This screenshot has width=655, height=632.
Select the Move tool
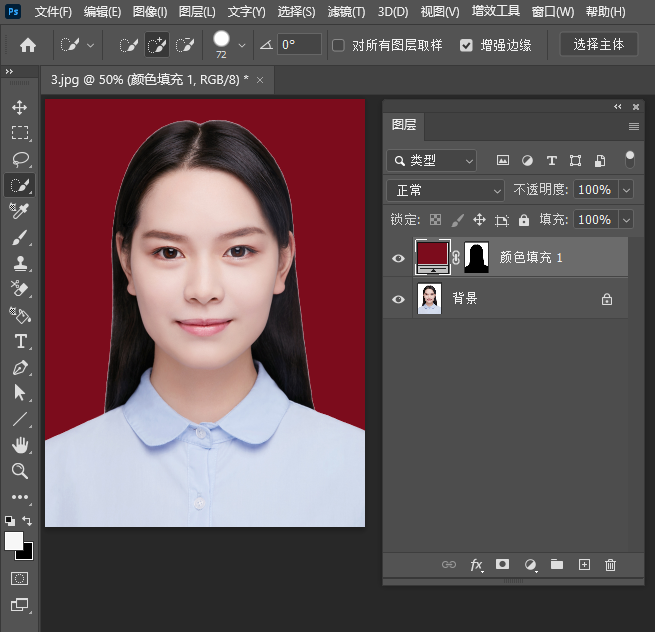(20, 108)
